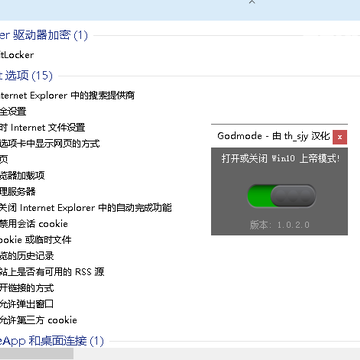Collapse the 选项 (15) group header
Viewport: 360px width, 360px height.
26,76
